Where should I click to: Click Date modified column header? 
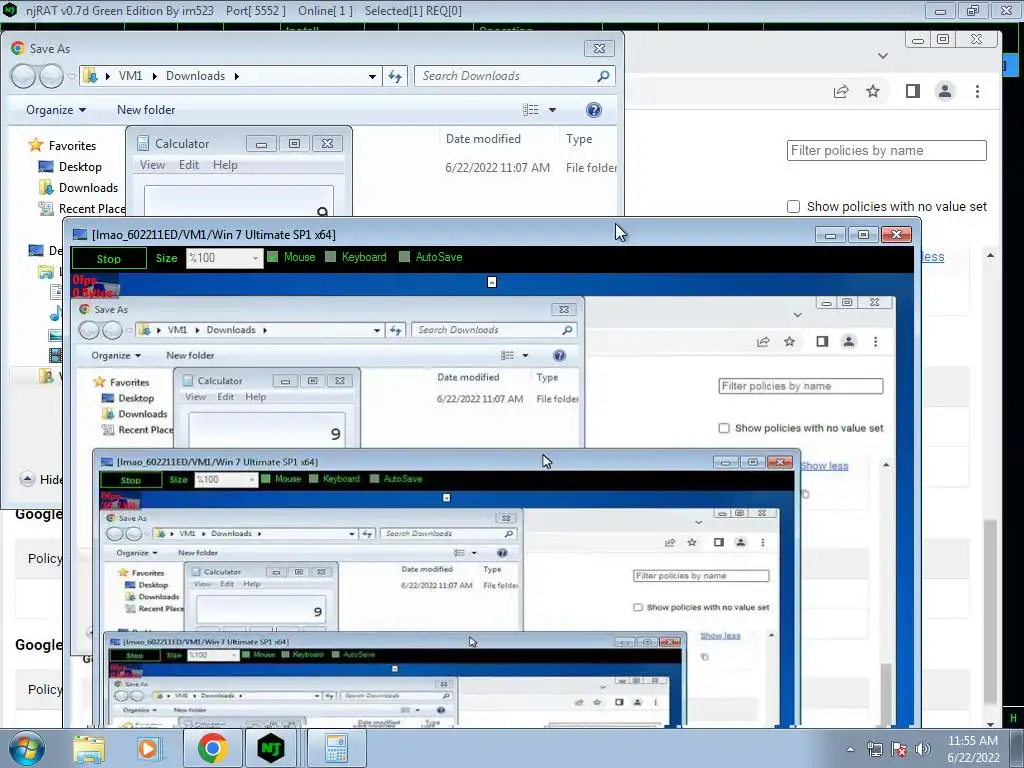pyautogui.click(x=483, y=138)
